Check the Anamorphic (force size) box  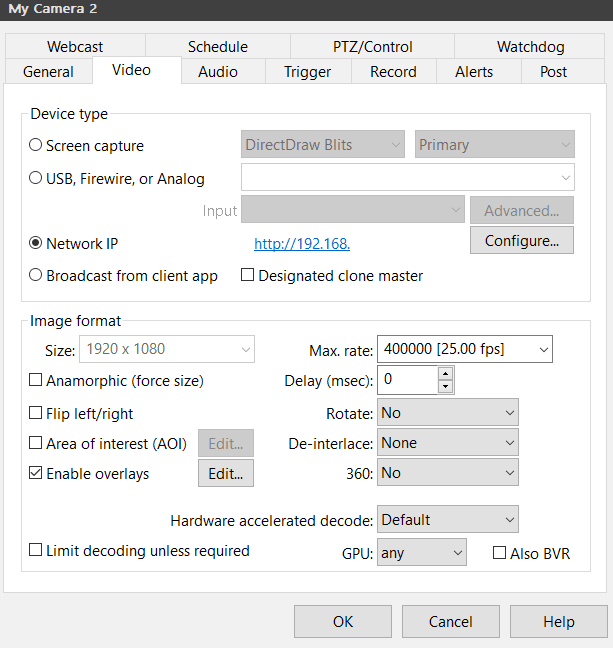(x=36, y=380)
